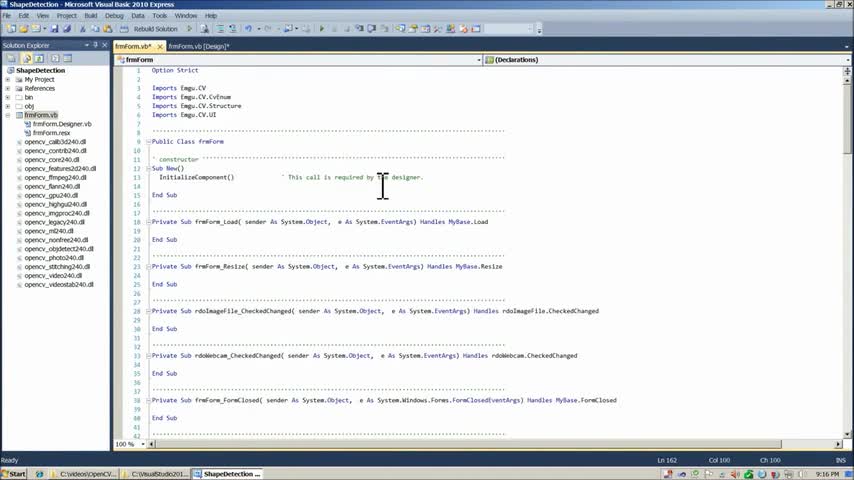Toggle auto-hide pin on Solution Explorer panel
The width and height of the screenshot is (854, 480).
95,45
